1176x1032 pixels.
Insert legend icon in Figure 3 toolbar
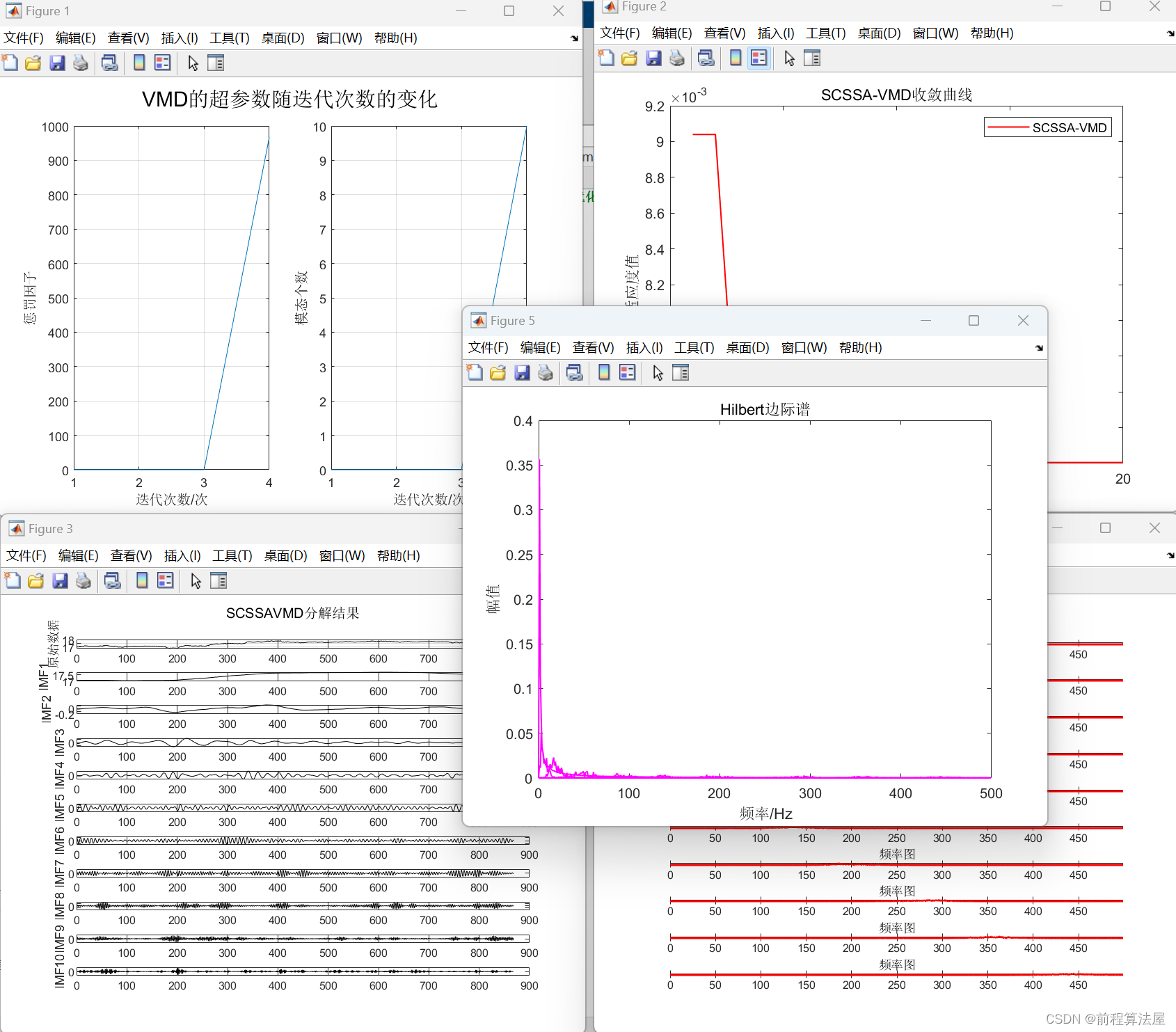[x=166, y=581]
